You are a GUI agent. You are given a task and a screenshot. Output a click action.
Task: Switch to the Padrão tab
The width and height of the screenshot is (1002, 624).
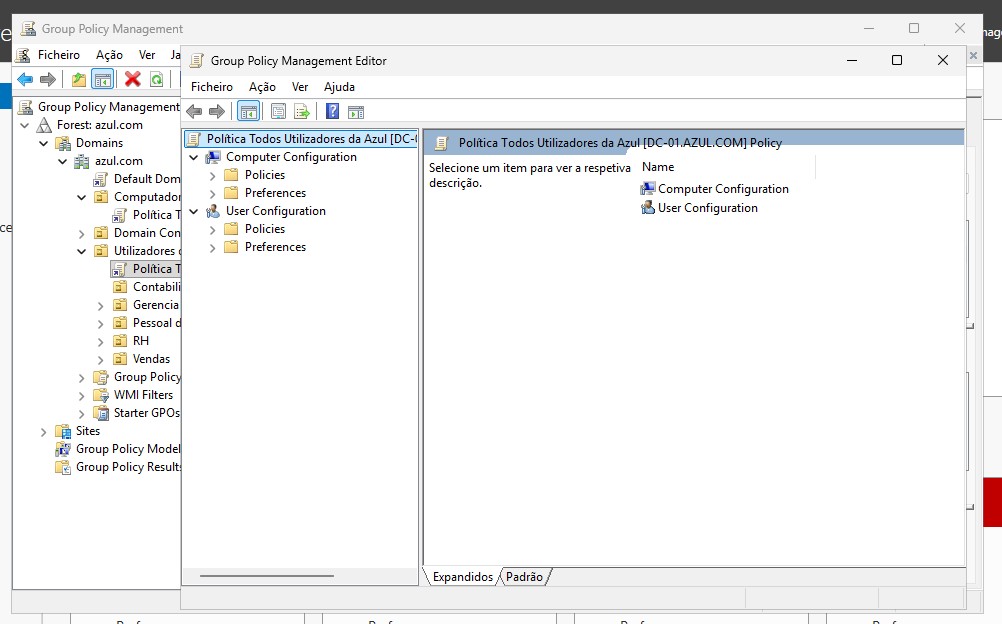pyautogui.click(x=524, y=577)
